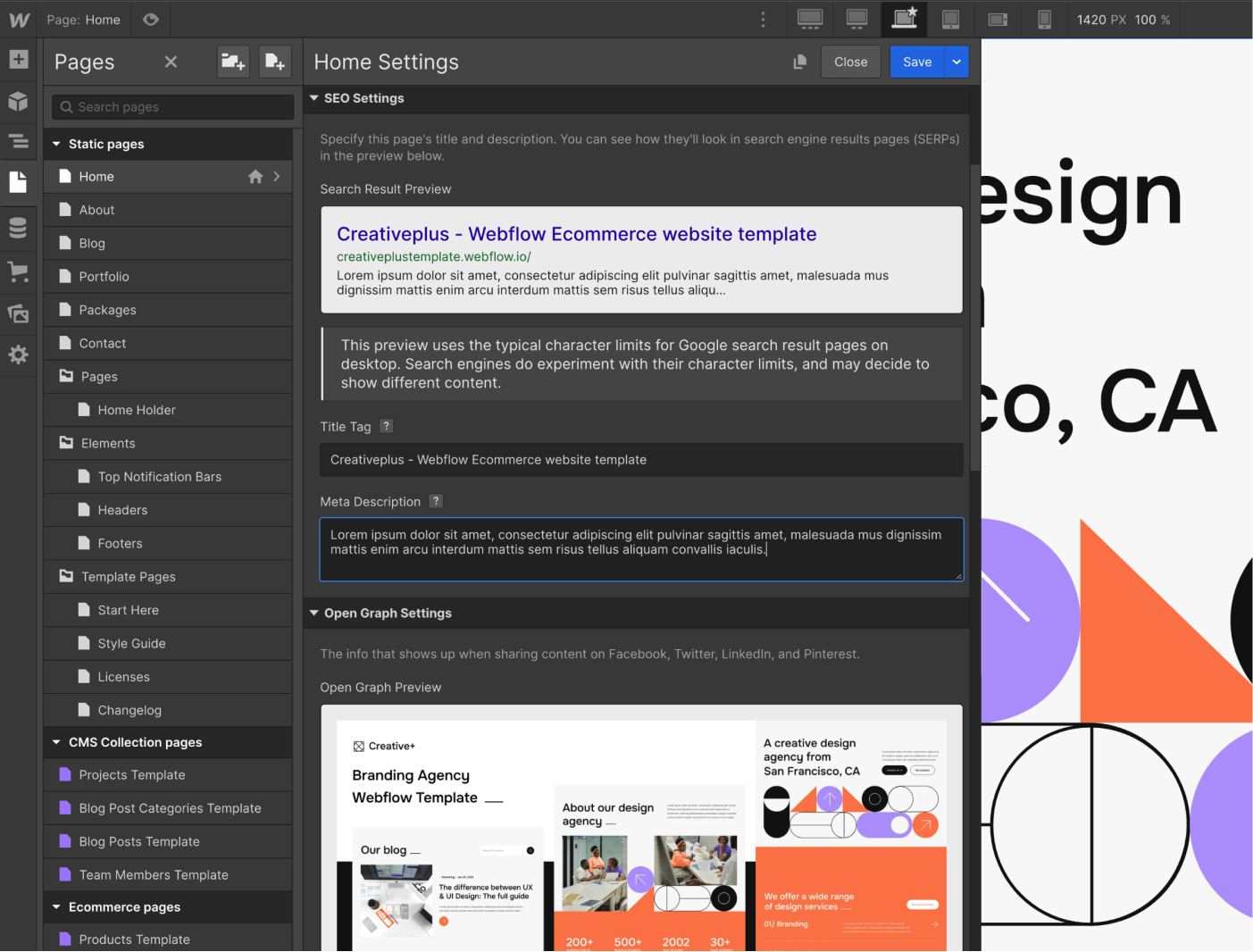Image resolution: width=1253 pixels, height=952 pixels.
Task: Select the Portfolio page
Action: tap(168, 277)
